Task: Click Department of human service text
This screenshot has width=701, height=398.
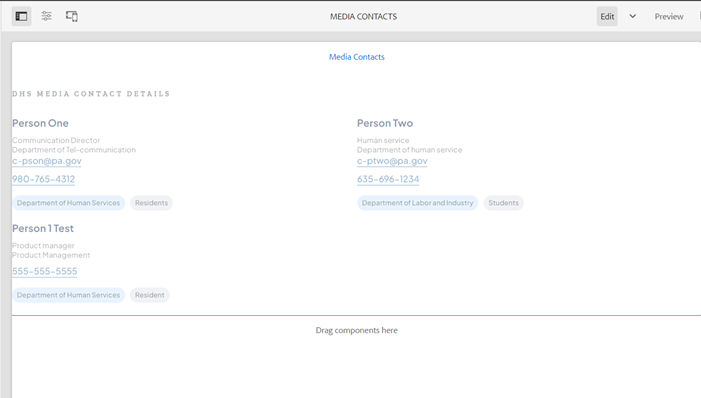Action: (x=410, y=150)
